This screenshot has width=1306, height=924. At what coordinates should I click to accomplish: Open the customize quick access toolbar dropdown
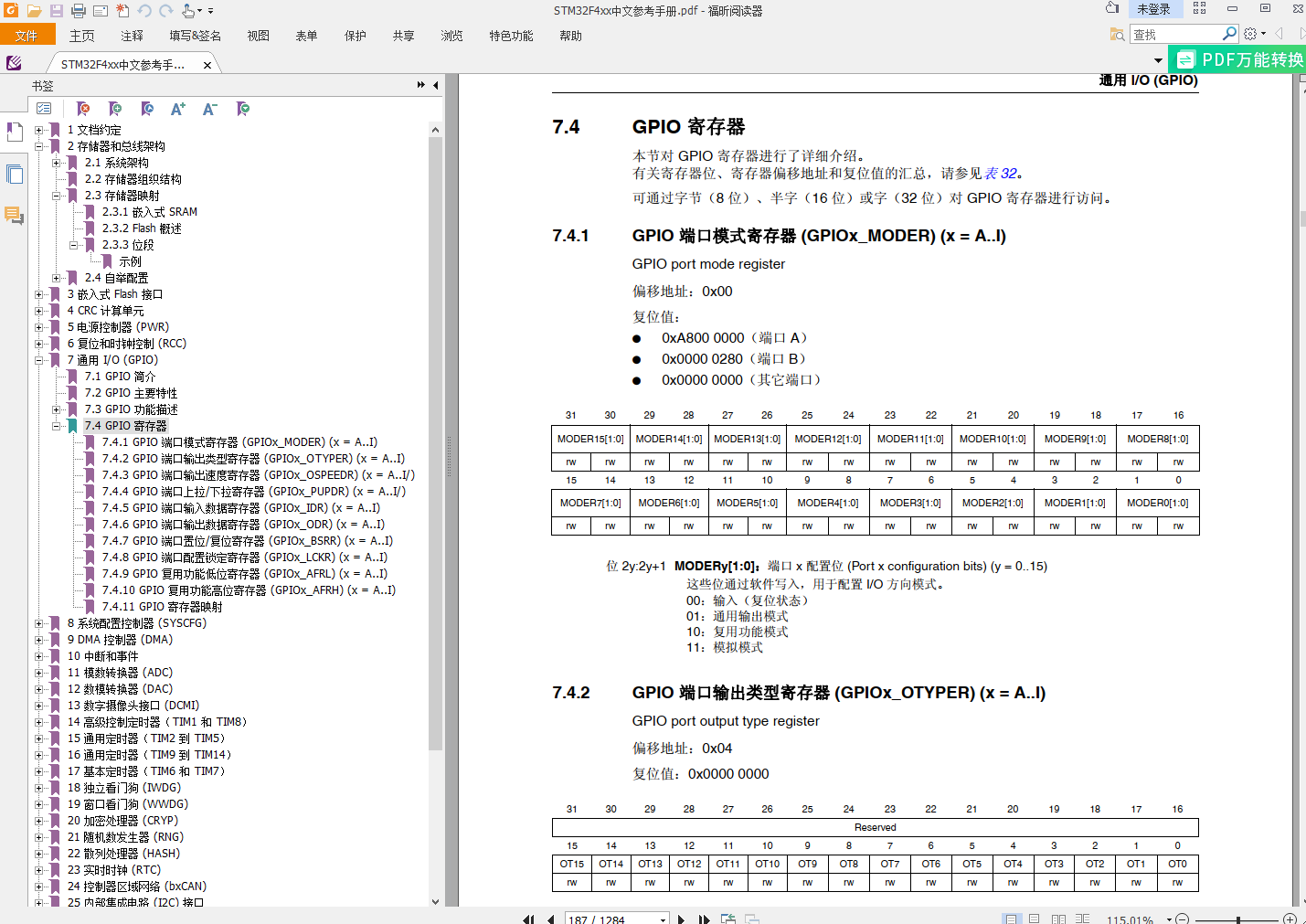[210, 11]
